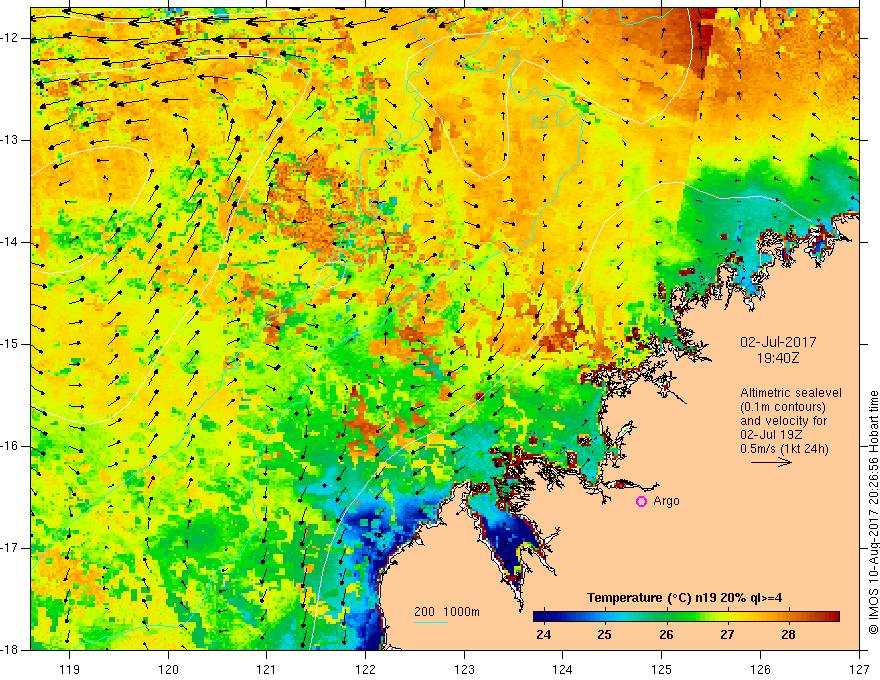Click longitude label 127 at bottom right

click(x=858, y=669)
